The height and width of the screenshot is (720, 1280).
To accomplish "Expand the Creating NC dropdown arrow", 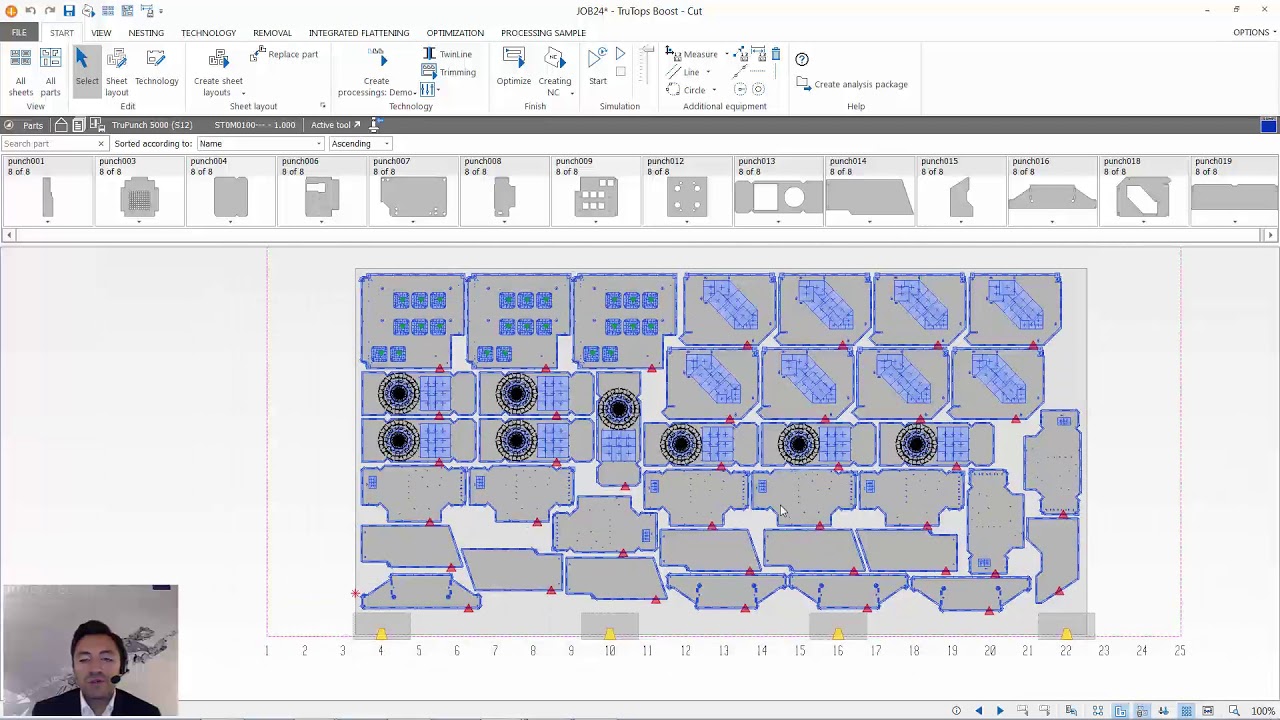I will point(572,93).
